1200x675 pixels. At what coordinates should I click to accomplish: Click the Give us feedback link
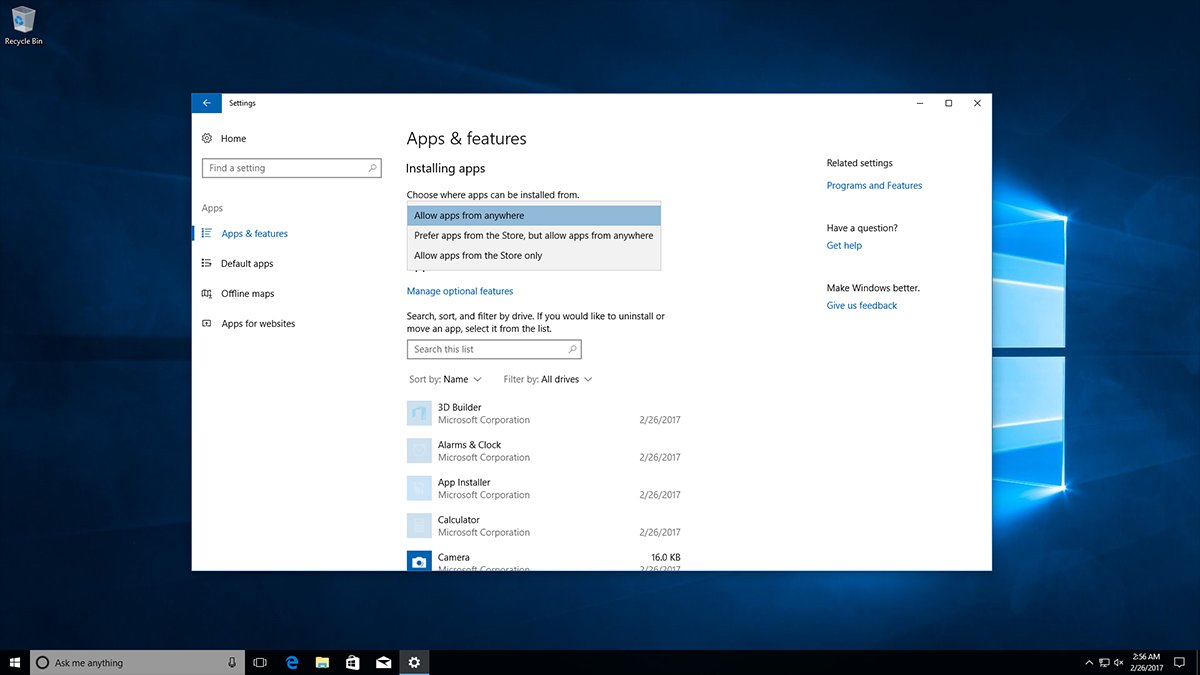pos(862,306)
